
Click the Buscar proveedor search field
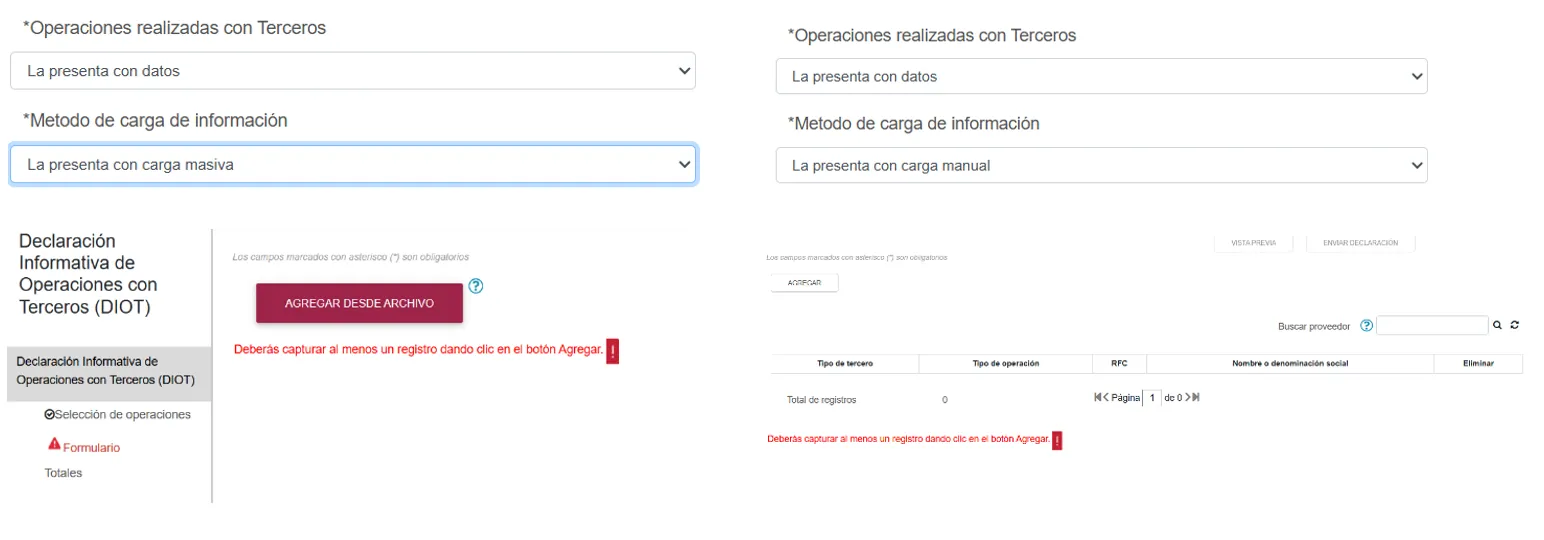tap(1432, 325)
